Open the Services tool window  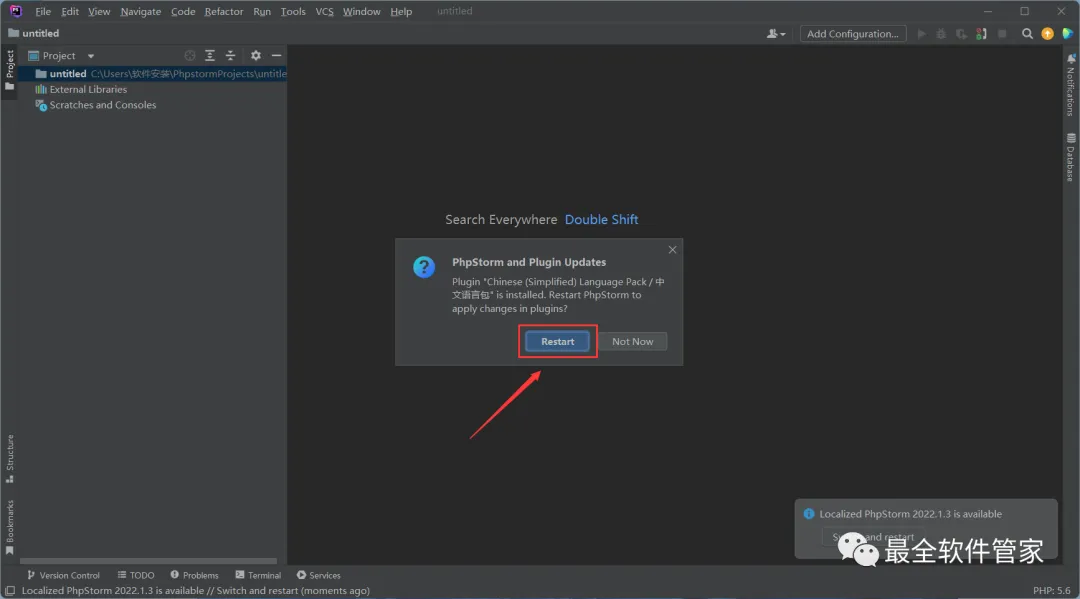[x=318, y=576]
